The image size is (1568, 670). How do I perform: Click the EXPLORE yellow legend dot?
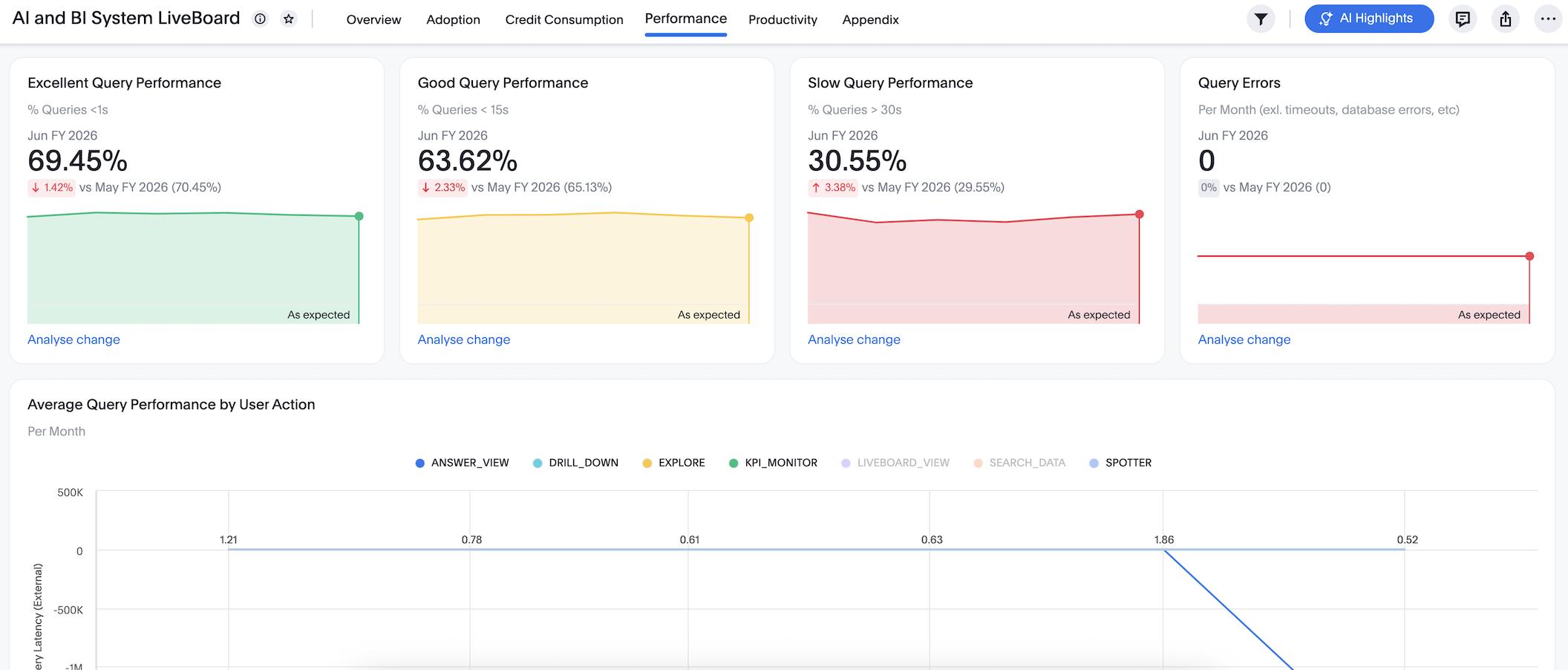coord(647,464)
